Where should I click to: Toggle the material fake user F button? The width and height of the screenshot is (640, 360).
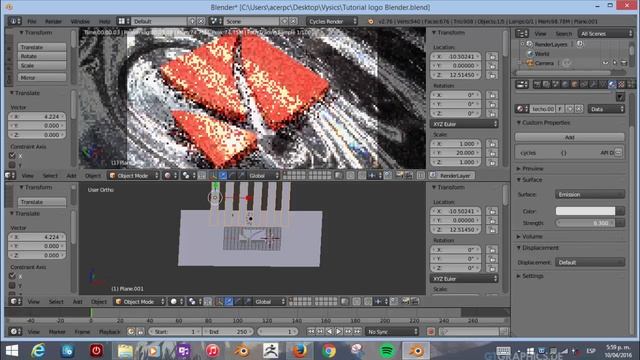[560, 109]
